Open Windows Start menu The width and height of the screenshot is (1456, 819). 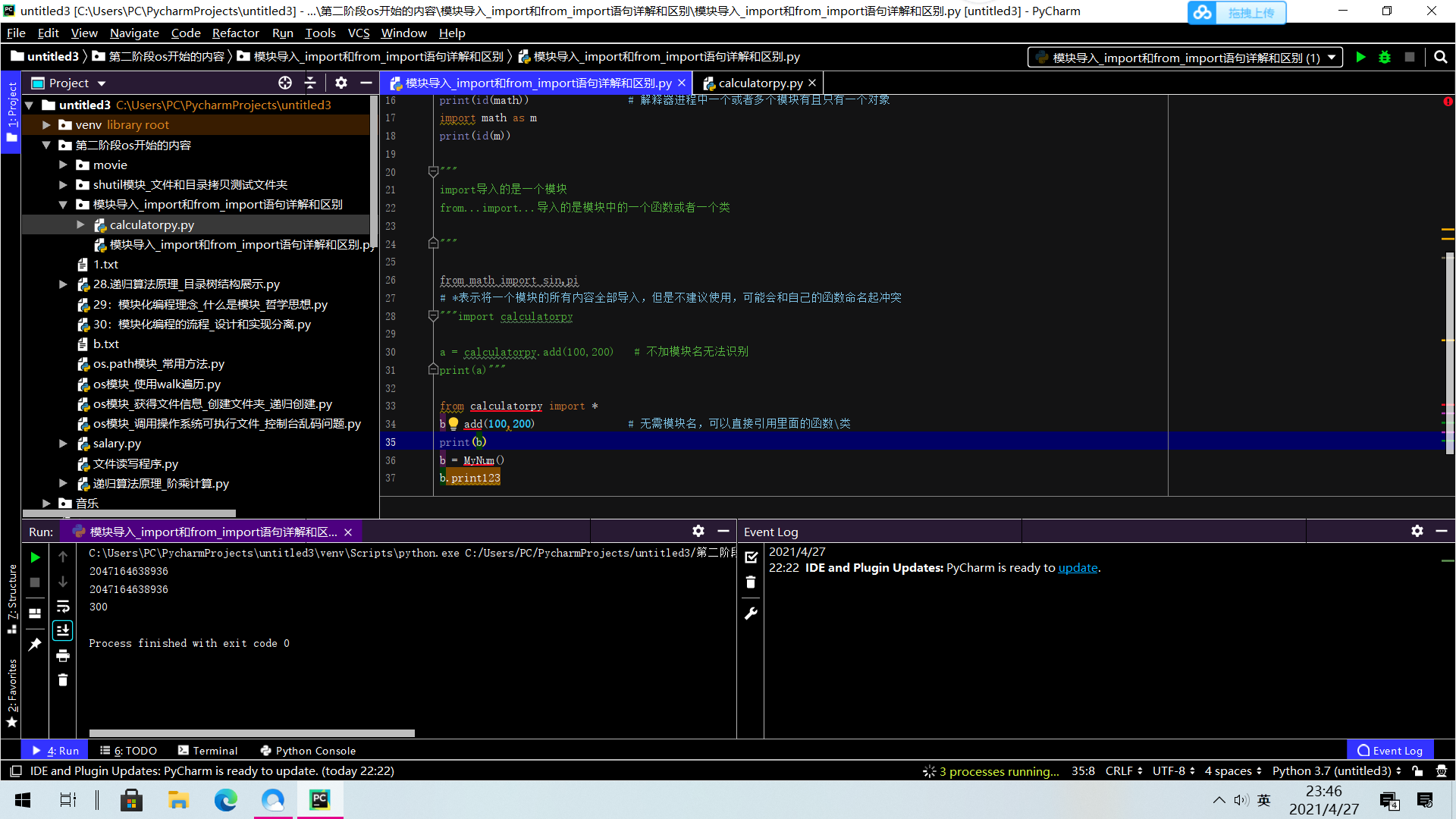pyautogui.click(x=23, y=800)
